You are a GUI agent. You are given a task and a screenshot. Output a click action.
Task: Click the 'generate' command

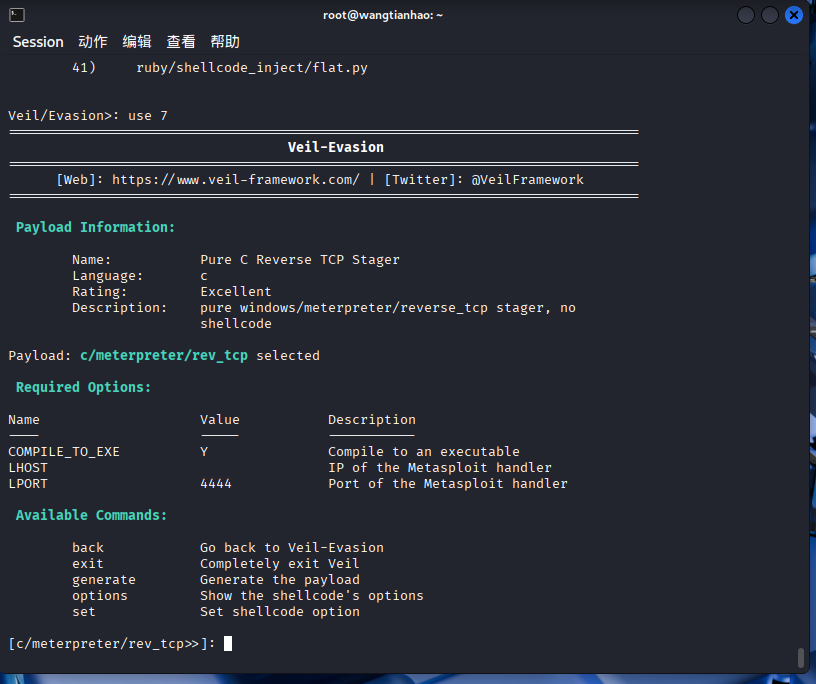point(104,580)
